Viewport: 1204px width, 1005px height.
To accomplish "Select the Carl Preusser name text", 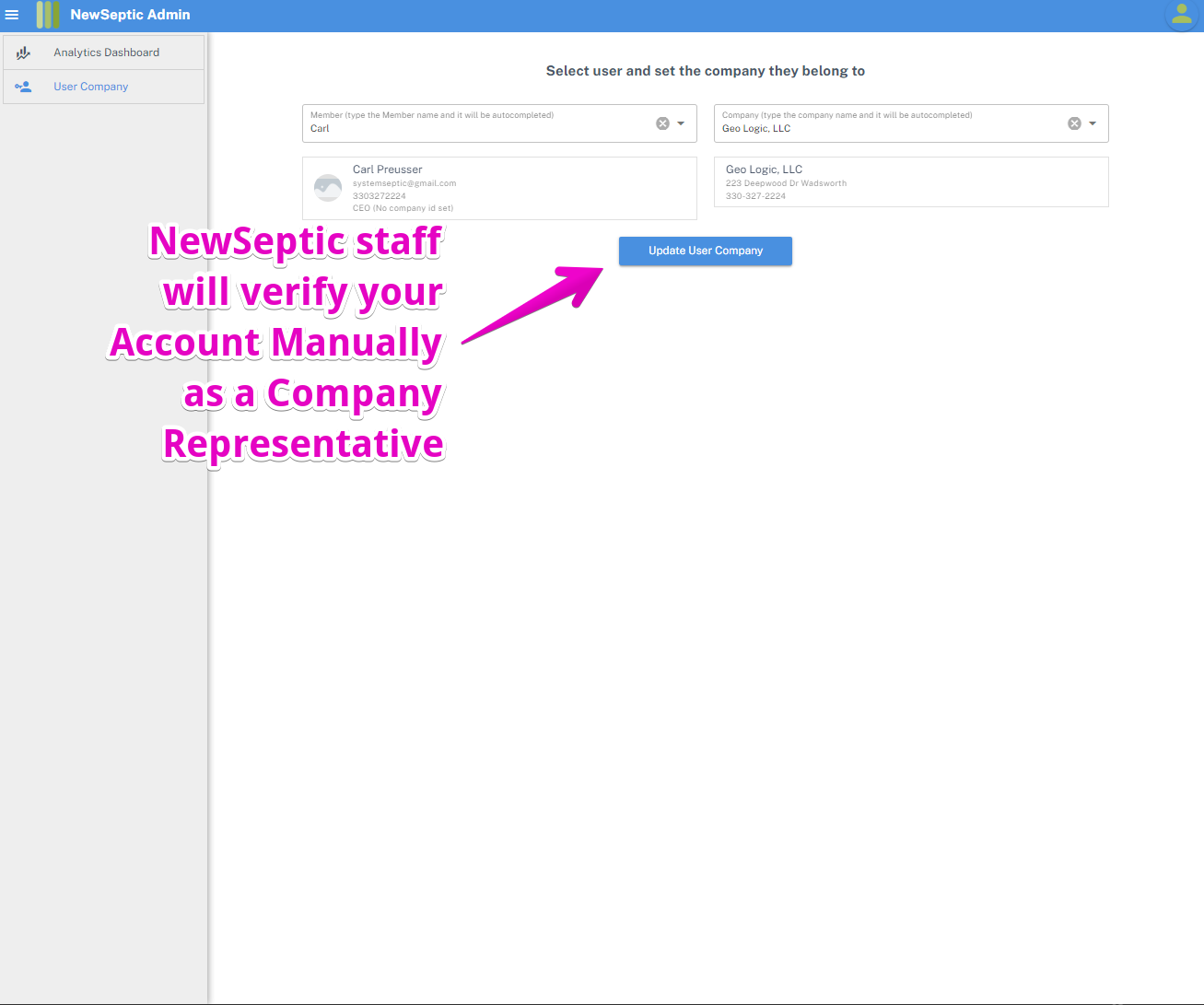I will (388, 169).
